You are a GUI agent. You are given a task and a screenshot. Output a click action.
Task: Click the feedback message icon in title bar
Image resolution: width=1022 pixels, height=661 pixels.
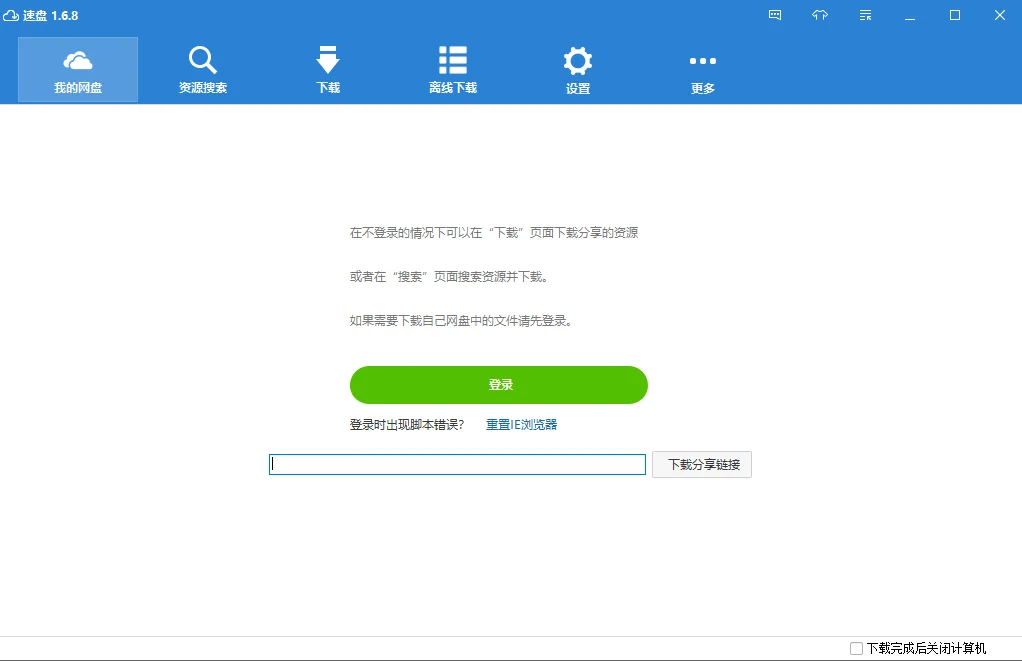pos(775,15)
